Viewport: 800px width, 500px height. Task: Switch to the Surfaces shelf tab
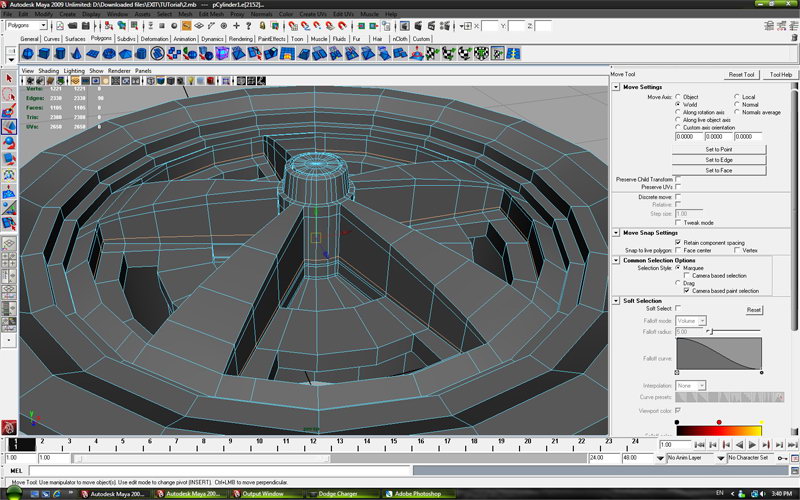click(x=76, y=39)
